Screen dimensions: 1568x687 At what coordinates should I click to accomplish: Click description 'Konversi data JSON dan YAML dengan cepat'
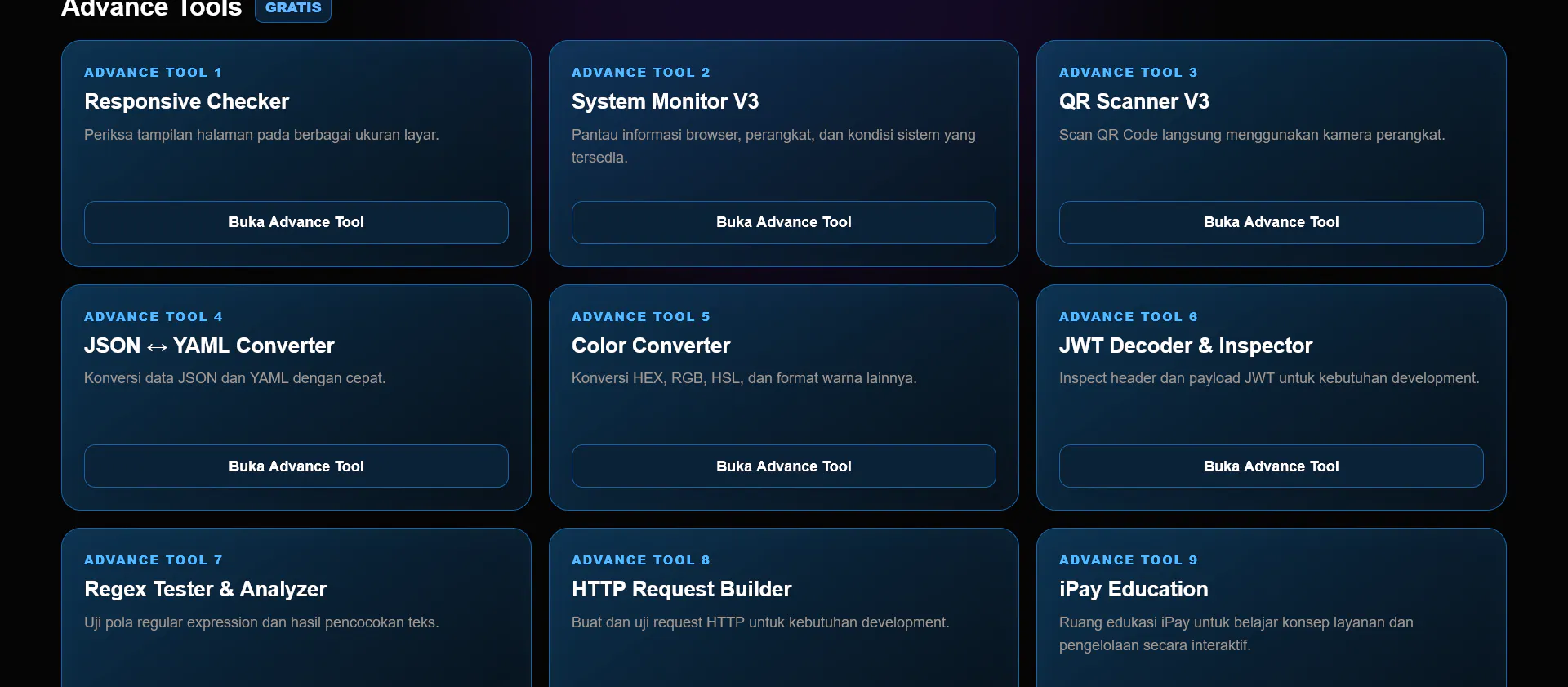(234, 378)
